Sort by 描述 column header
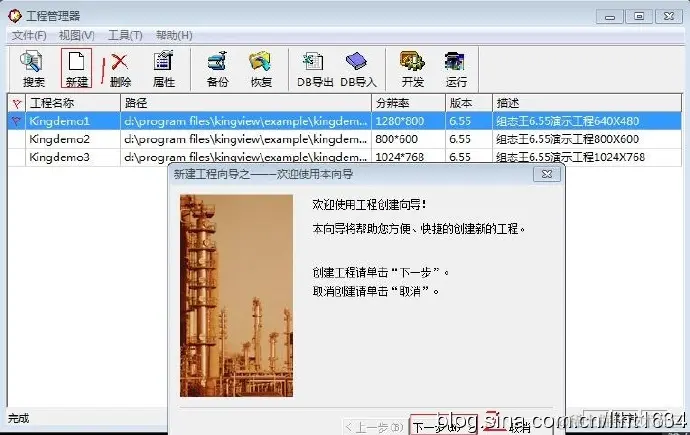The width and height of the screenshot is (690, 435). pos(587,103)
